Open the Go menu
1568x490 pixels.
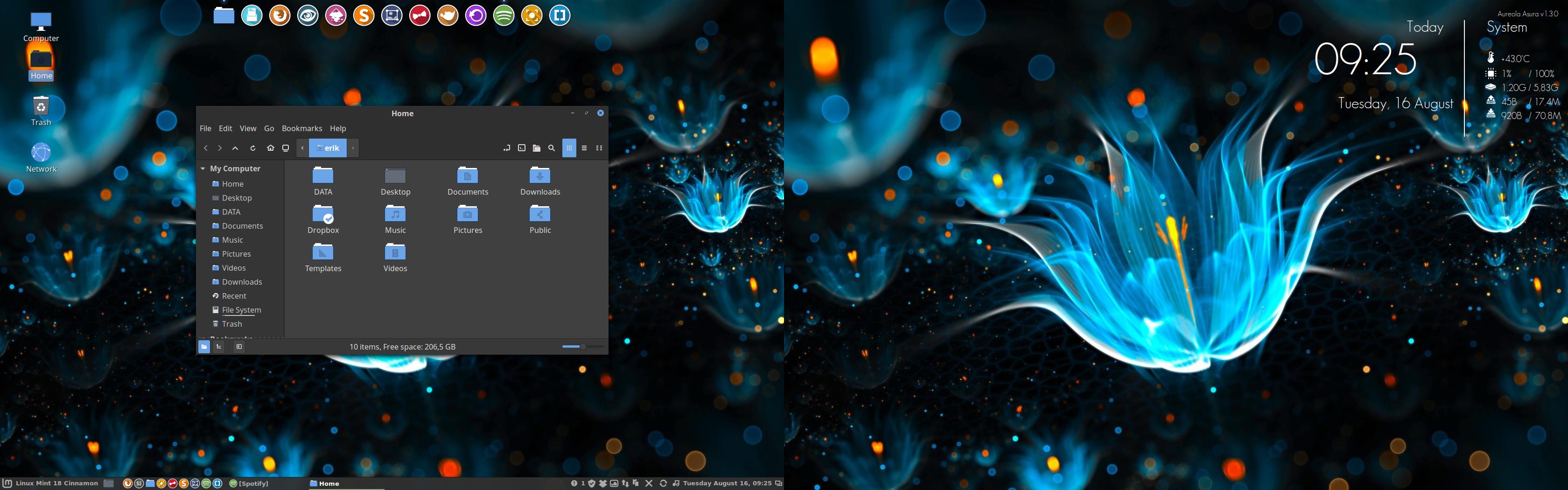(269, 128)
